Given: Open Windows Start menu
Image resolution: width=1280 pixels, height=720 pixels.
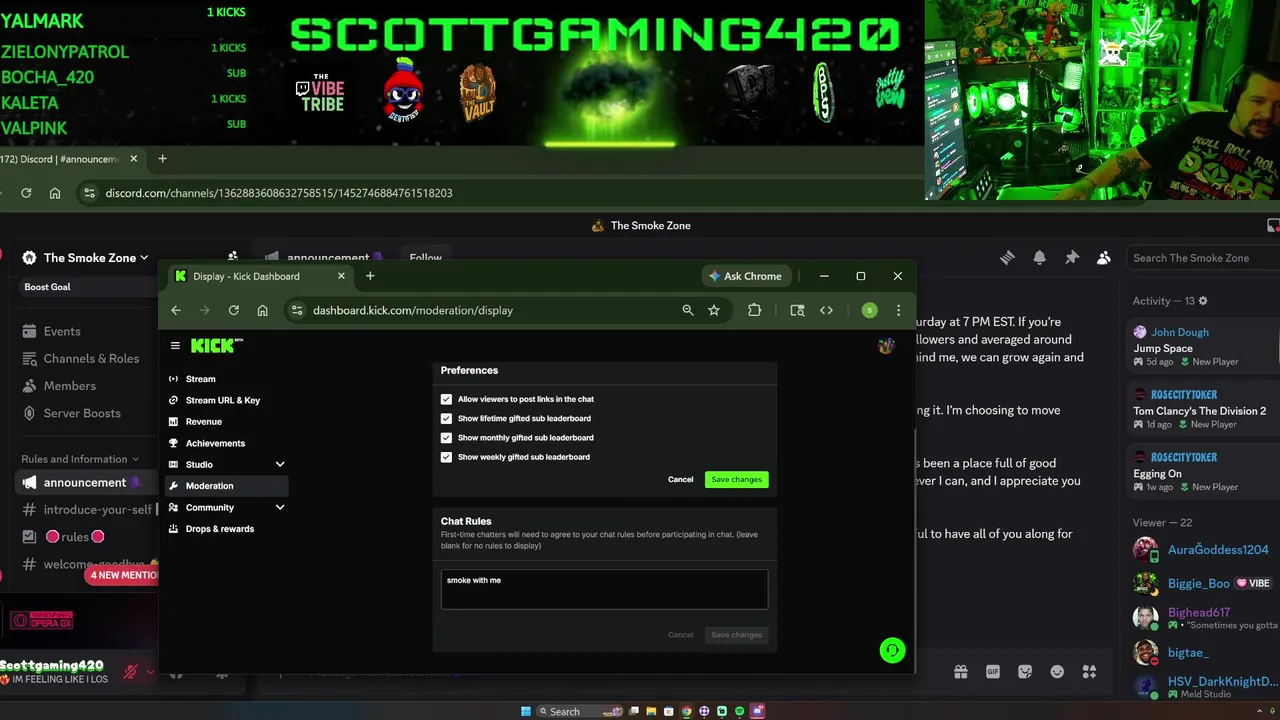Looking at the screenshot, I should click(526, 711).
